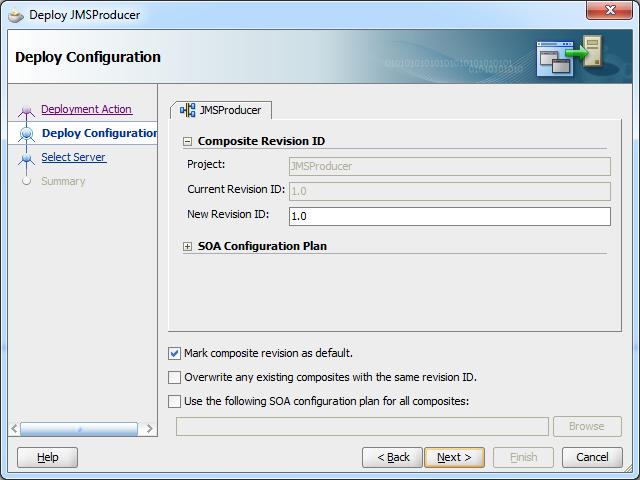Click the New Revision ID input field
This screenshot has height=480, width=640.
(x=450, y=216)
